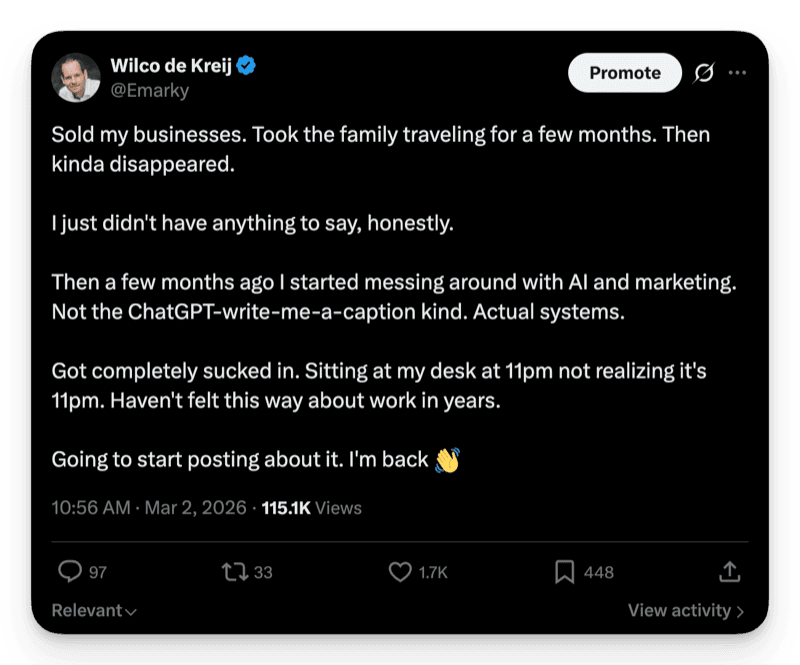This screenshot has width=800, height=665.
Task: Open share options via the share icon
Action: pyautogui.click(x=729, y=571)
